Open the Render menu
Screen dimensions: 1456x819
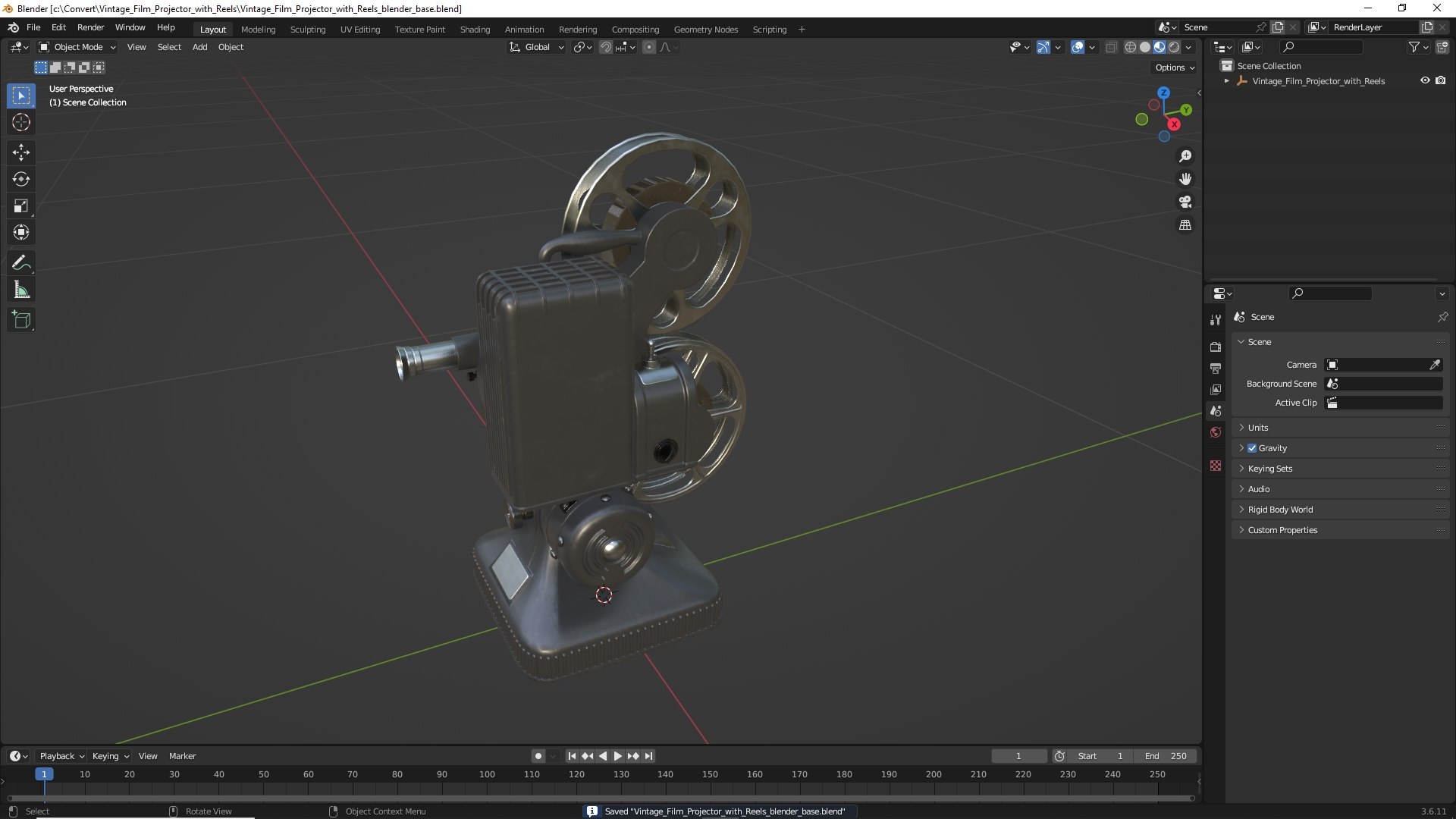[x=90, y=27]
